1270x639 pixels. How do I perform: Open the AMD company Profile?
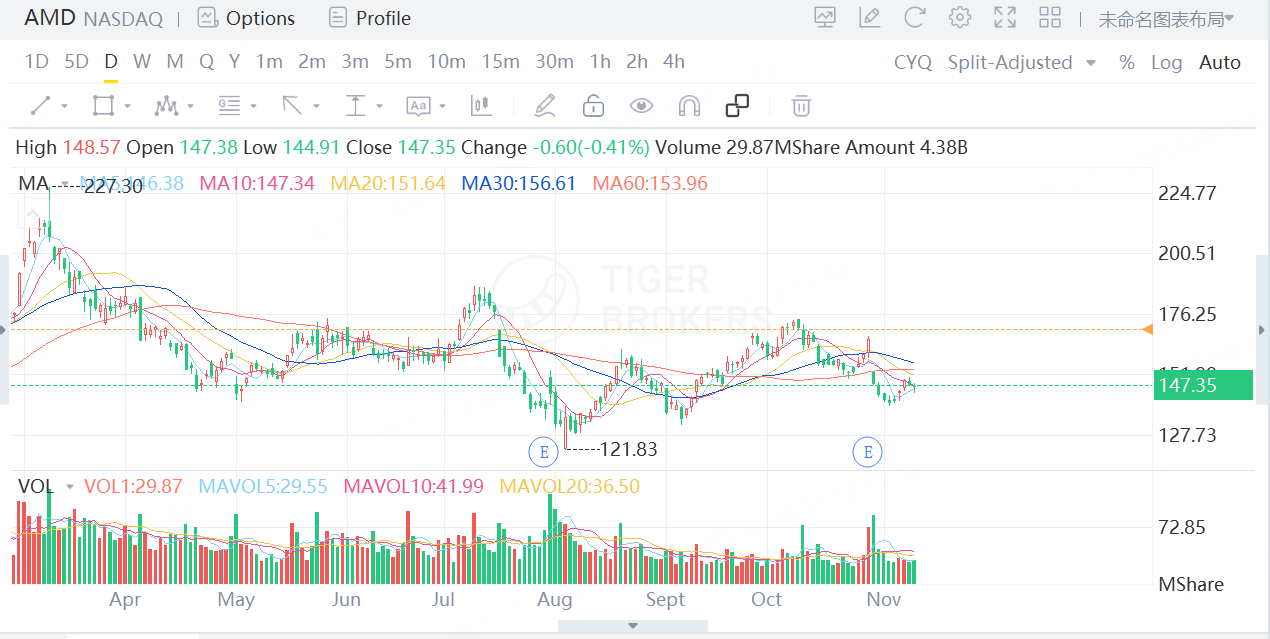tap(369, 18)
